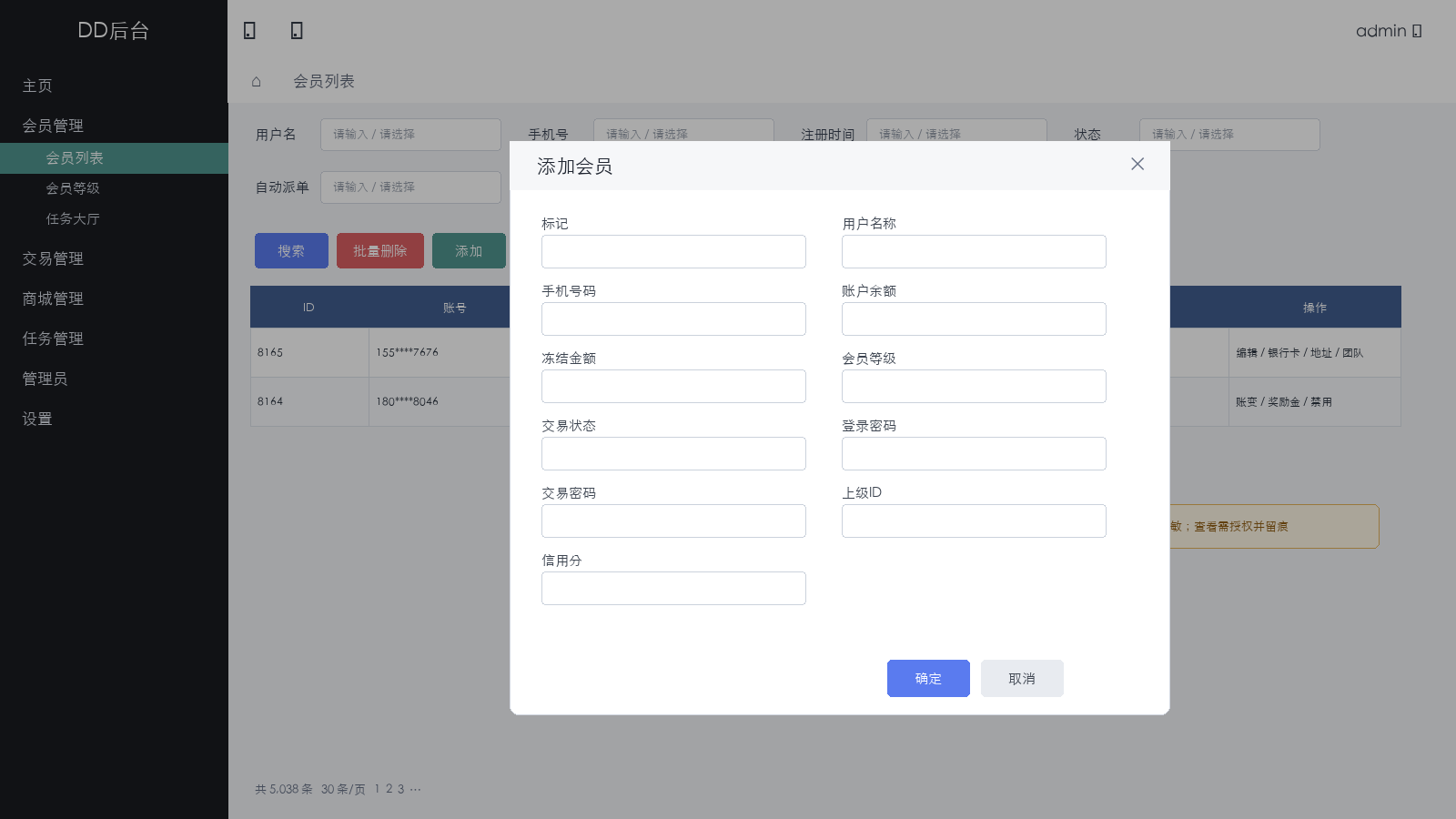Focus the 登录密码 input field

coord(974,453)
